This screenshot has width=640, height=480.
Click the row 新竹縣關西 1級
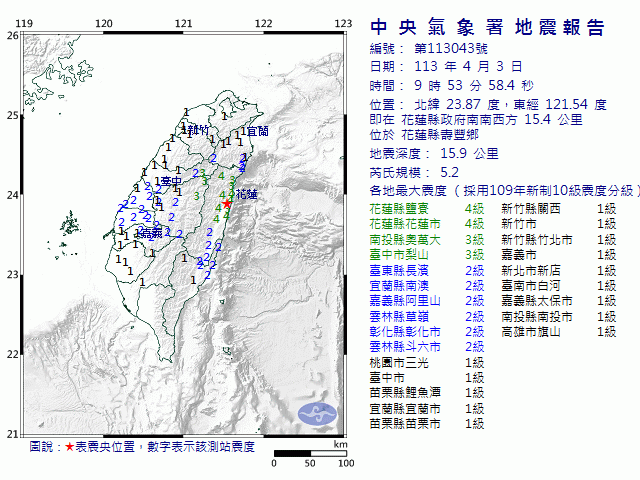[558, 209]
